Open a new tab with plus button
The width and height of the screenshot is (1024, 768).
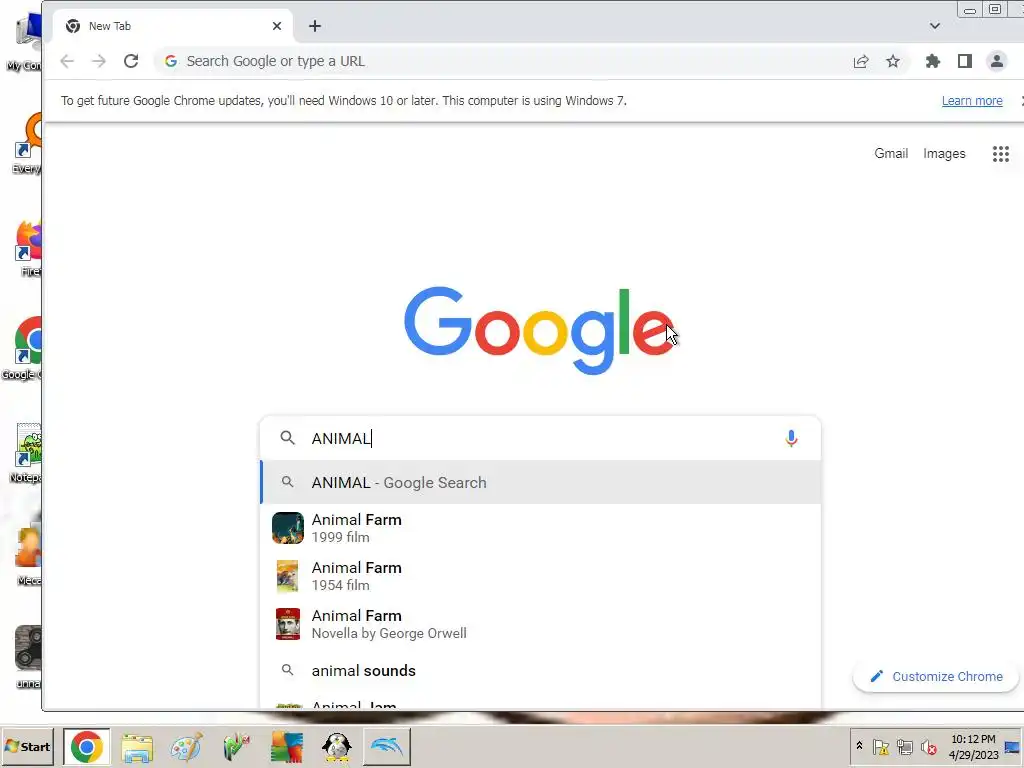pos(315,26)
